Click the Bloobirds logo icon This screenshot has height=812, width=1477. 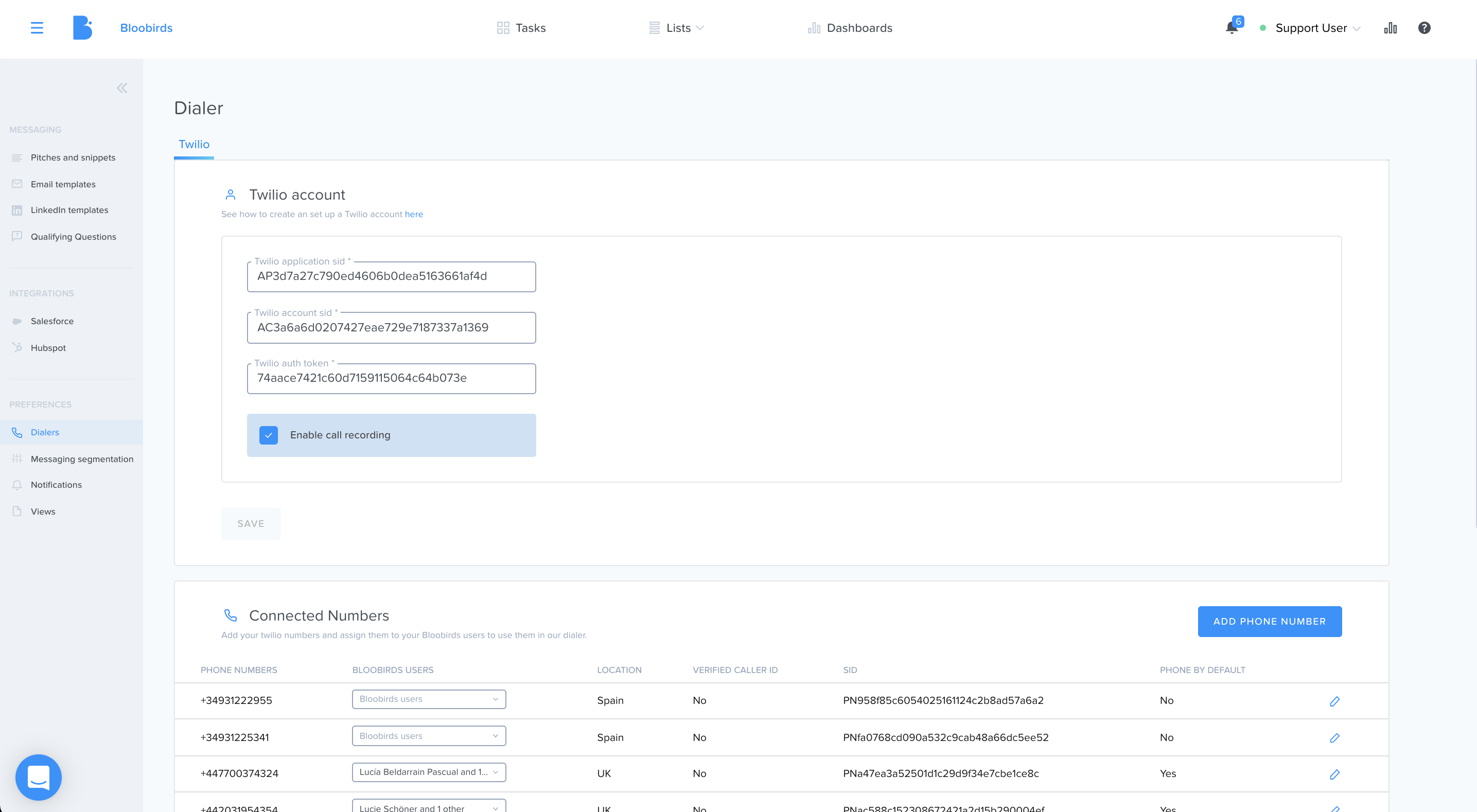82,27
